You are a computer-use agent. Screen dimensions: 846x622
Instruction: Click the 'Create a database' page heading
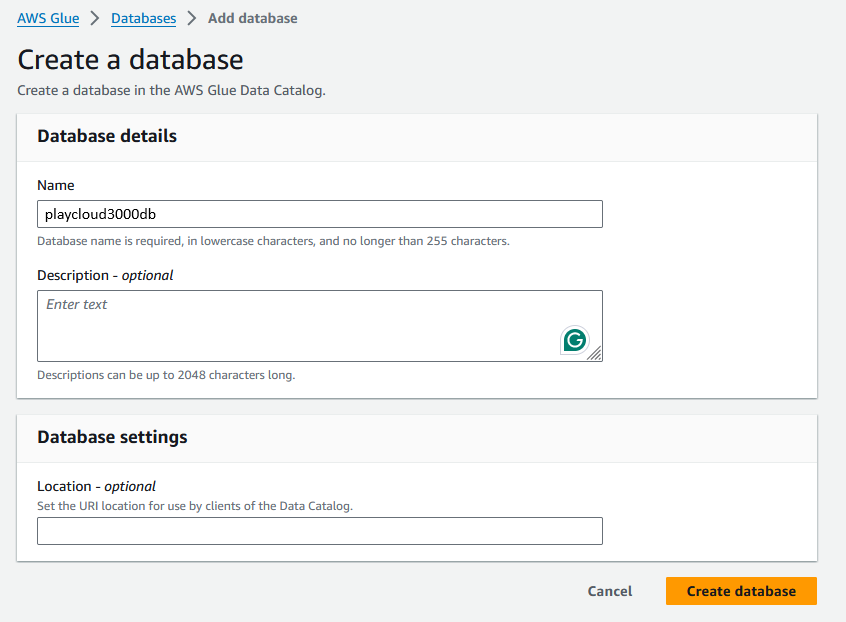tap(131, 59)
